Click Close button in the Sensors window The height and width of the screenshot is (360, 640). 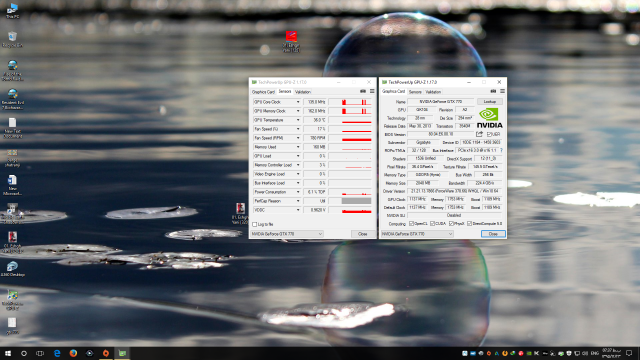click(x=362, y=234)
